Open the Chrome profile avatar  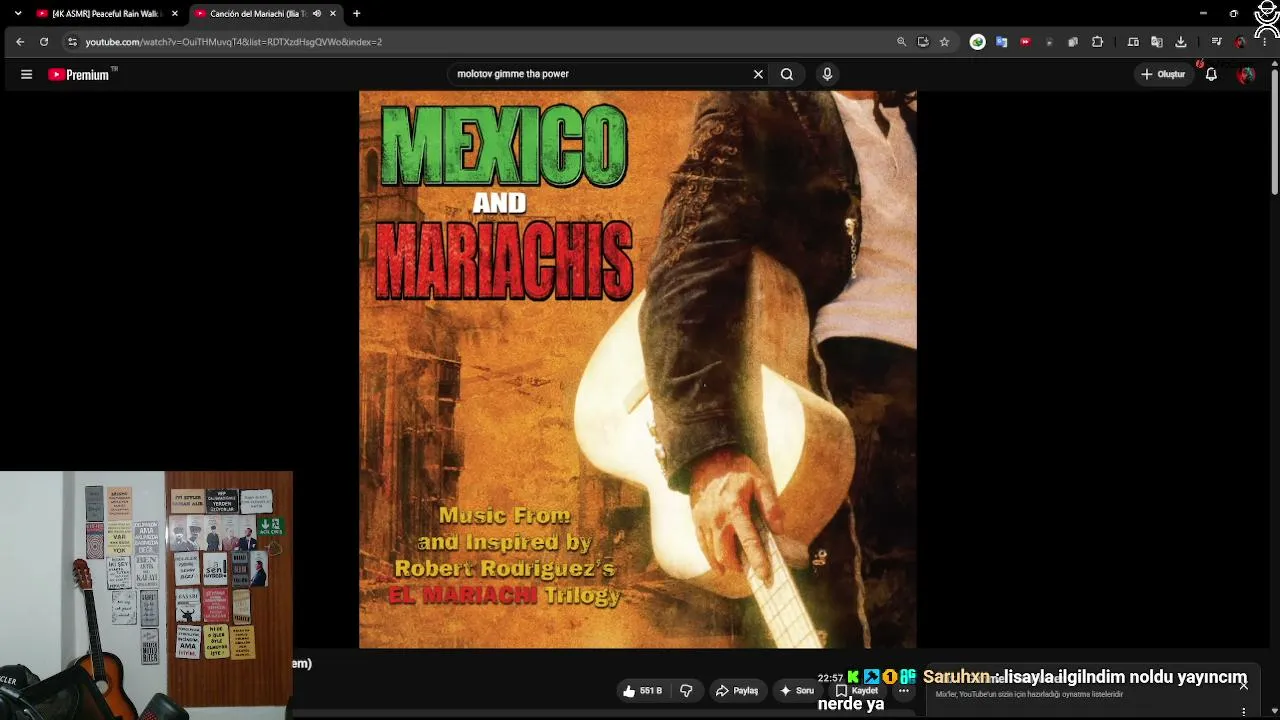[1241, 42]
